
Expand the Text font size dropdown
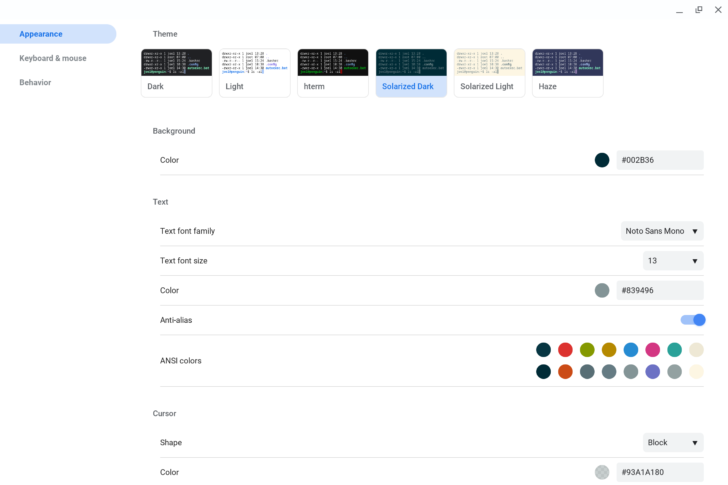pyautogui.click(x=673, y=261)
